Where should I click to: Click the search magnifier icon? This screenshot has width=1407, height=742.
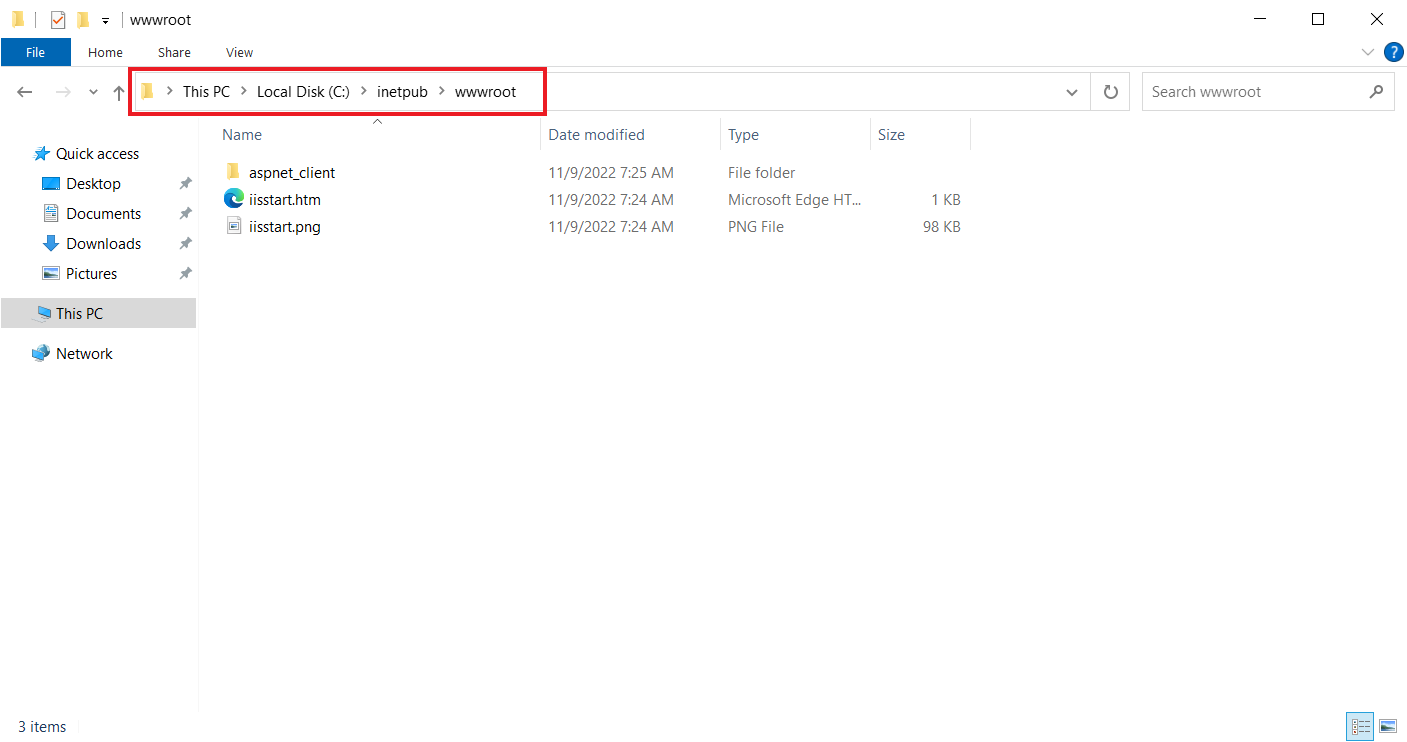[x=1376, y=91]
